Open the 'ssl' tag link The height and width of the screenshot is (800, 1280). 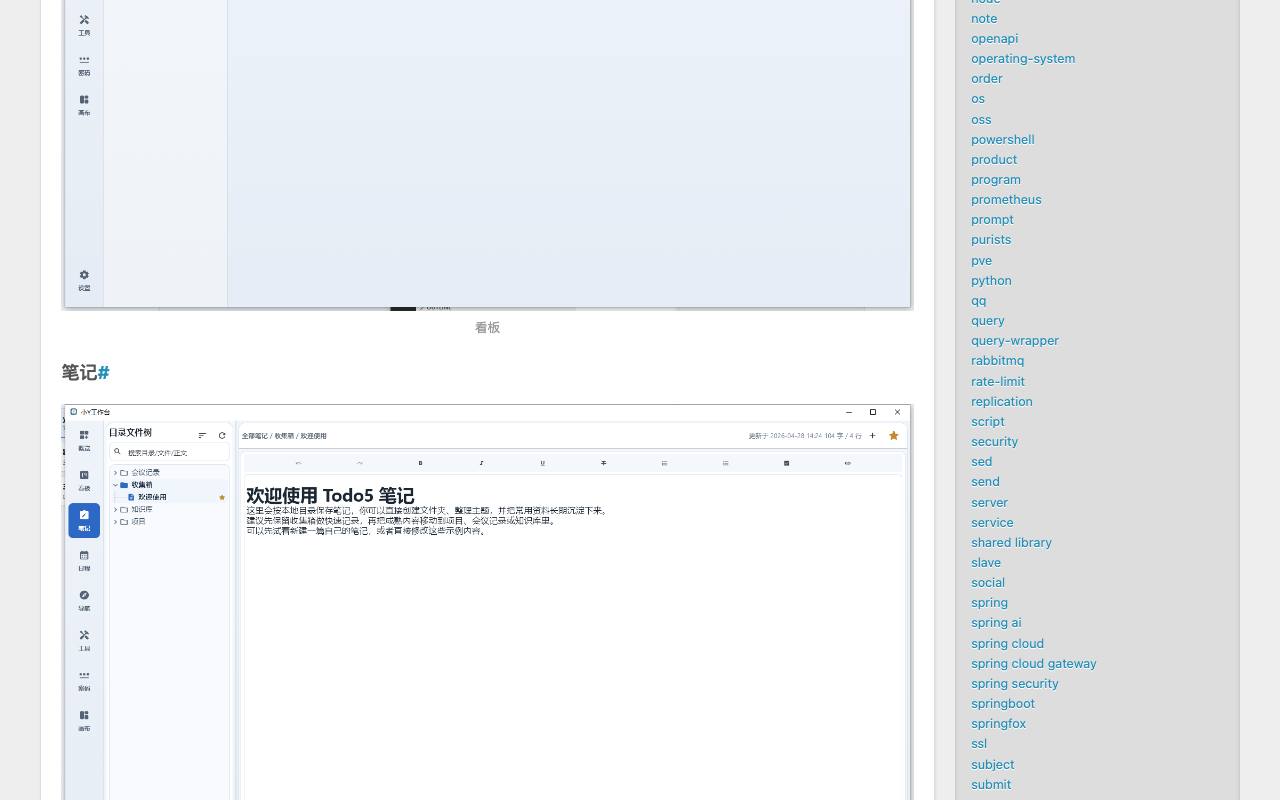pyautogui.click(x=978, y=743)
